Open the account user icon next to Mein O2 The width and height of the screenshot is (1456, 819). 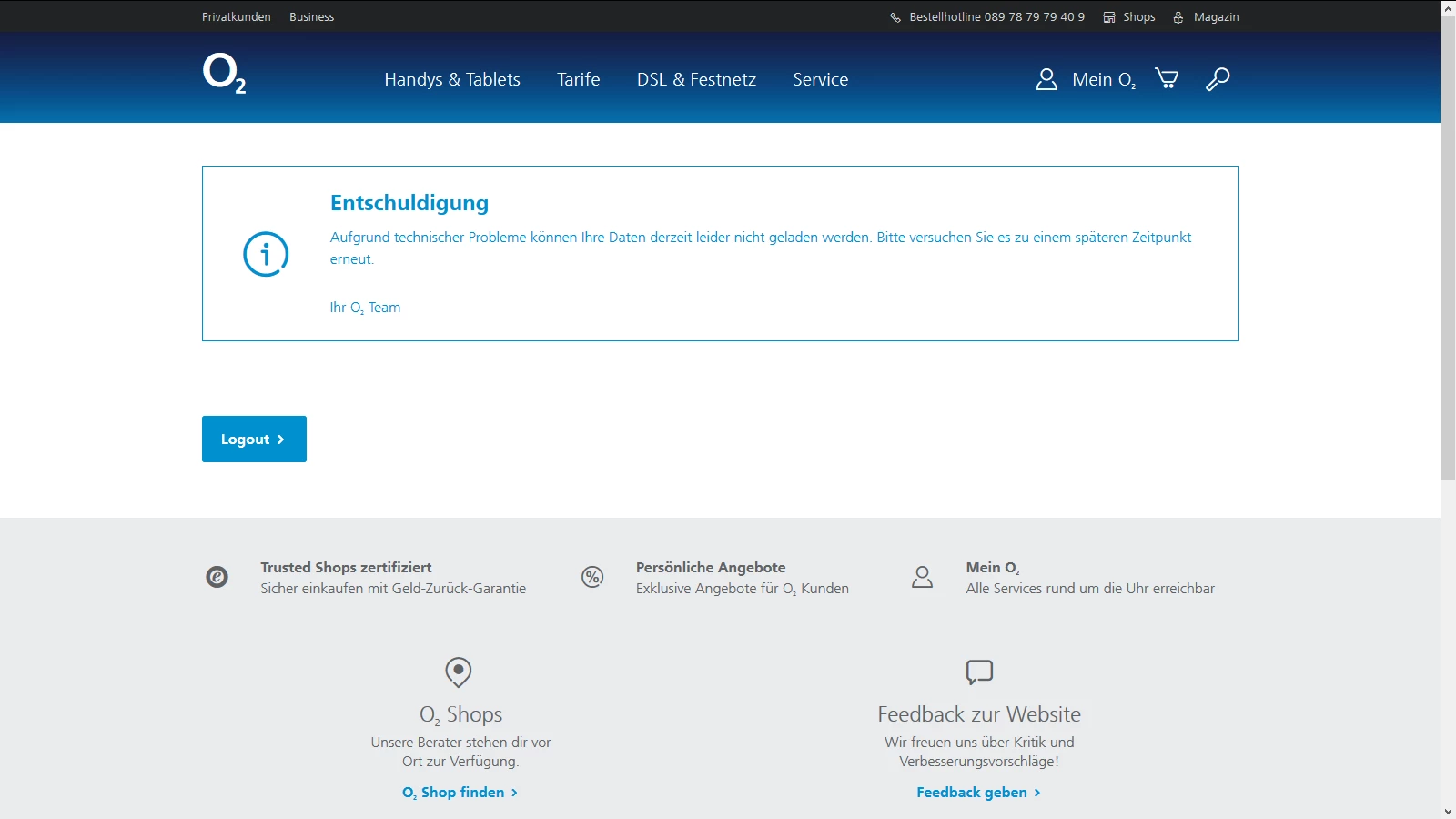(x=1046, y=79)
